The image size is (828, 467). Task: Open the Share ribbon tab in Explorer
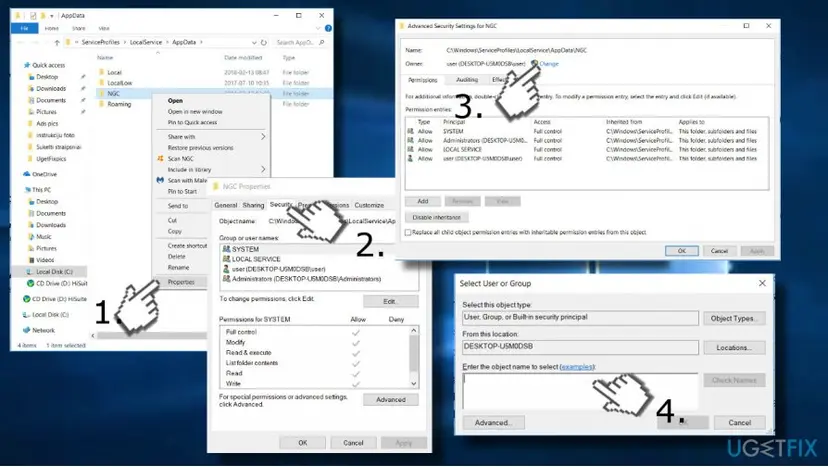[79, 28]
